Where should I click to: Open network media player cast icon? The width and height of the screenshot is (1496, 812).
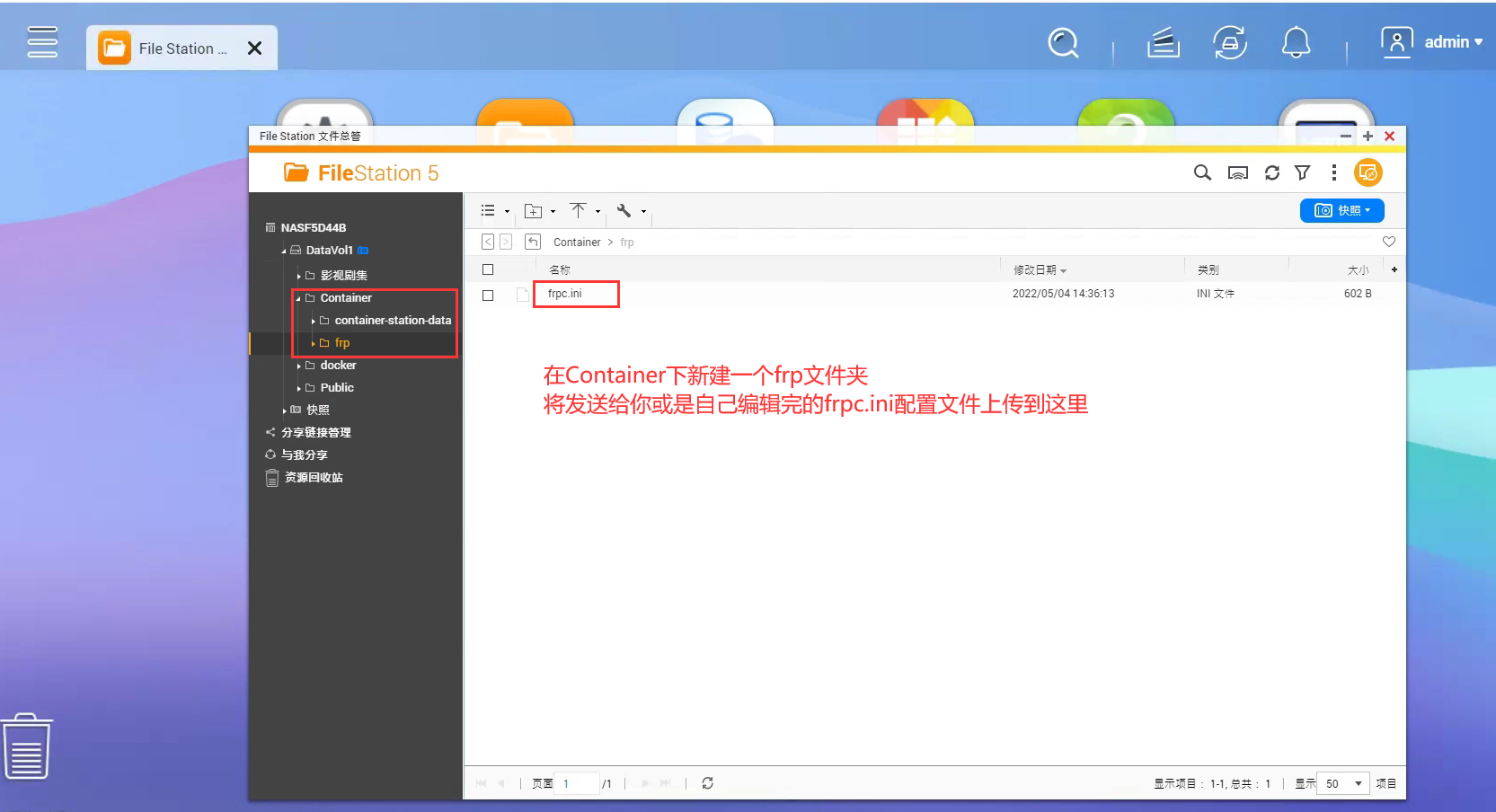[x=1238, y=172]
